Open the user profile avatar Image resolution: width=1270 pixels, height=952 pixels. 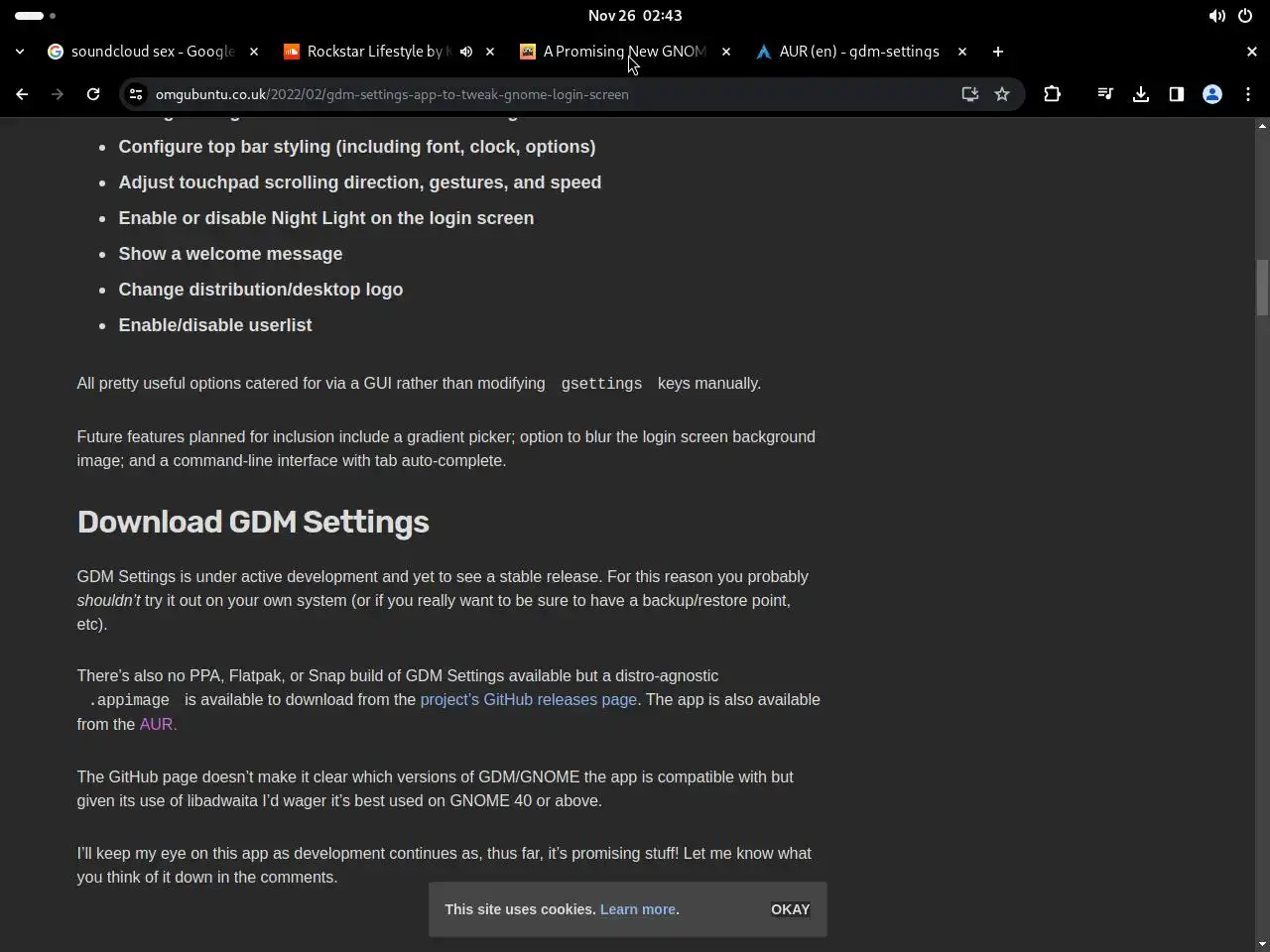(1212, 94)
